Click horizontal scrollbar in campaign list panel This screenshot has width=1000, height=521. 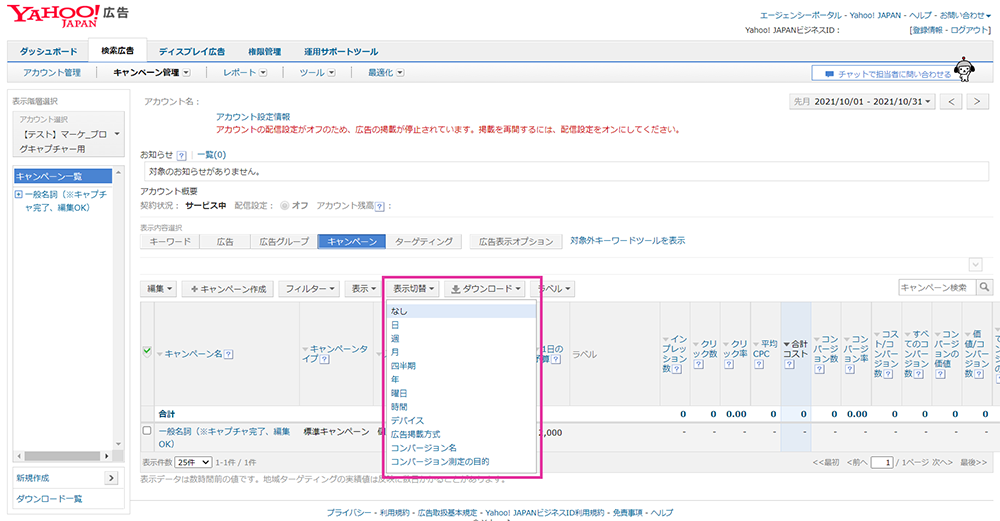click(62, 456)
